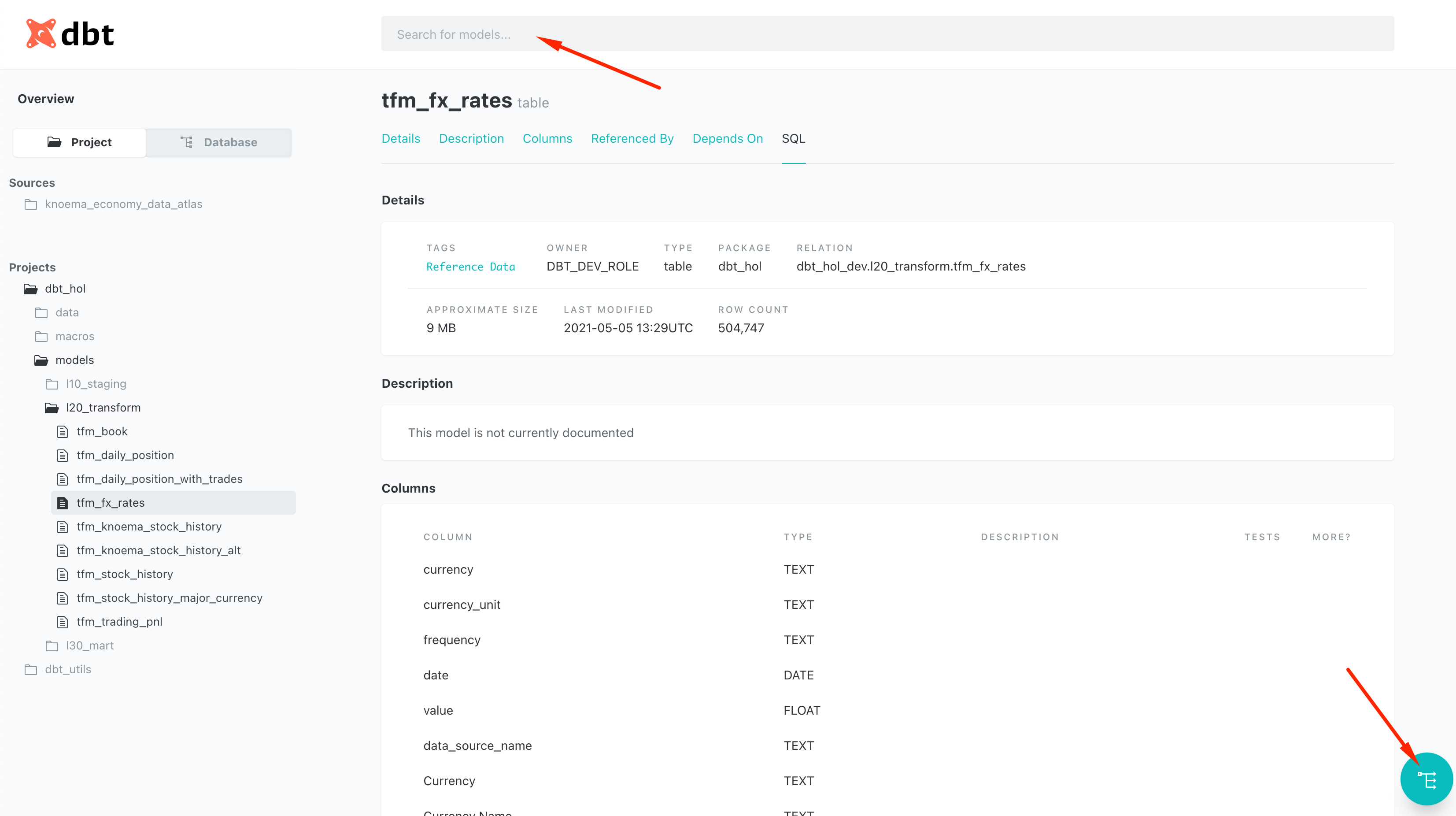Go to the Referenced By tab

(x=632, y=138)
